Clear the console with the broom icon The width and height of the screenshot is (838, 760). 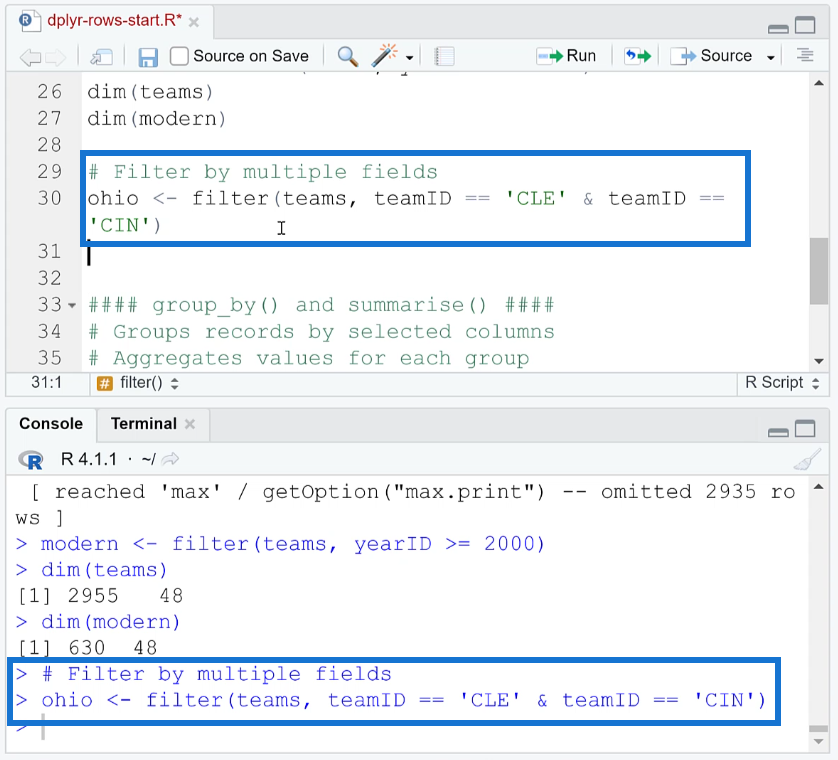click(x=807, y=460)
